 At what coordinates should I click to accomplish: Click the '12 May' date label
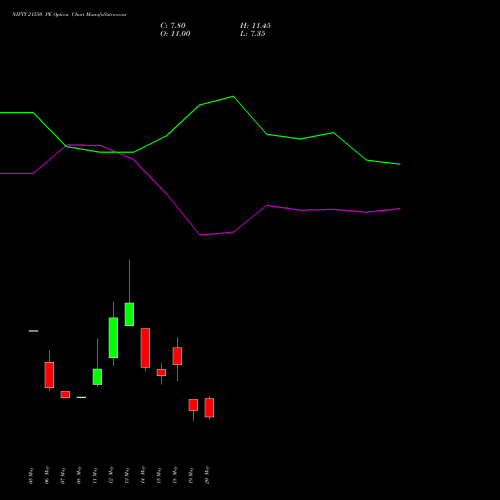click(111, 475)
